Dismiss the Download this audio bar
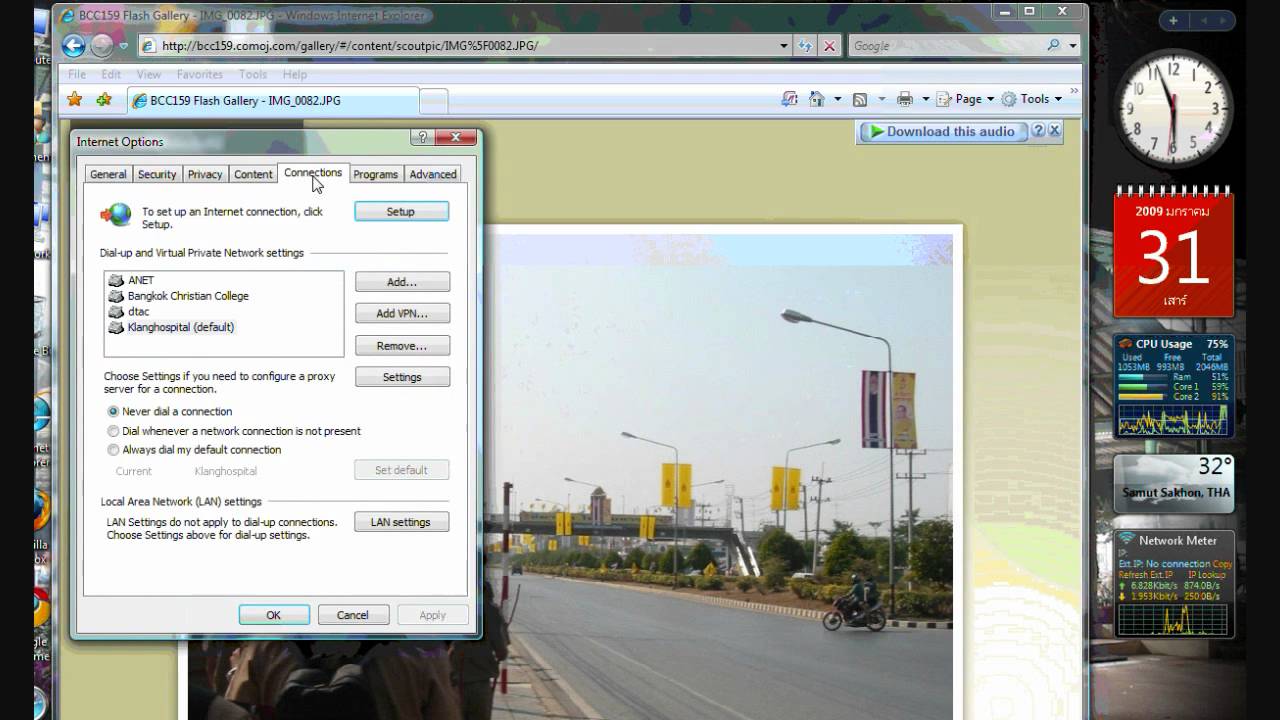This screenshot has width=1280, height=720. click(x=1054, y=131)
